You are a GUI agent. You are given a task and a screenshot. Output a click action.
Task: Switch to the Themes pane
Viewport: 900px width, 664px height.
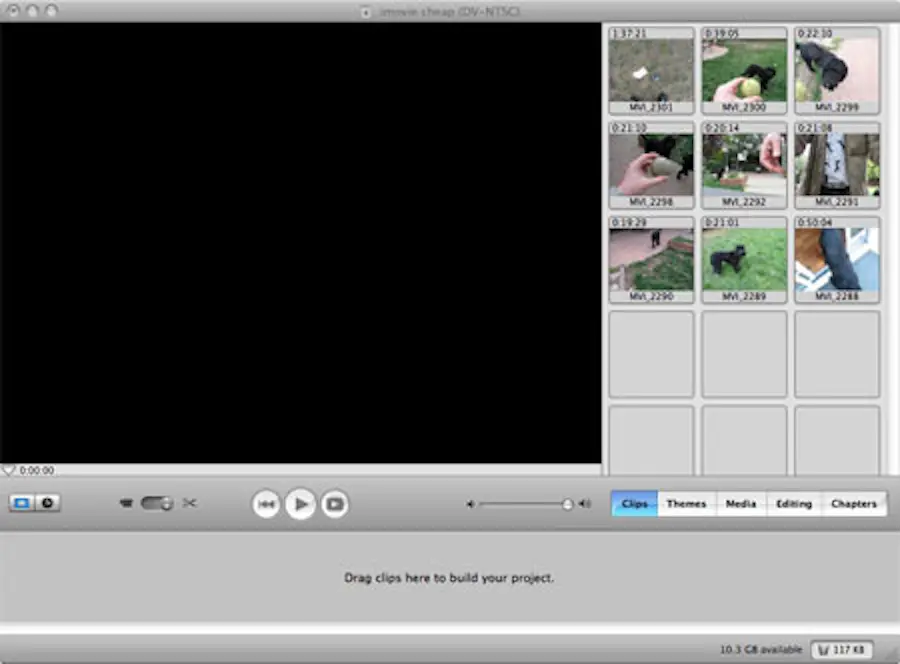686,504
